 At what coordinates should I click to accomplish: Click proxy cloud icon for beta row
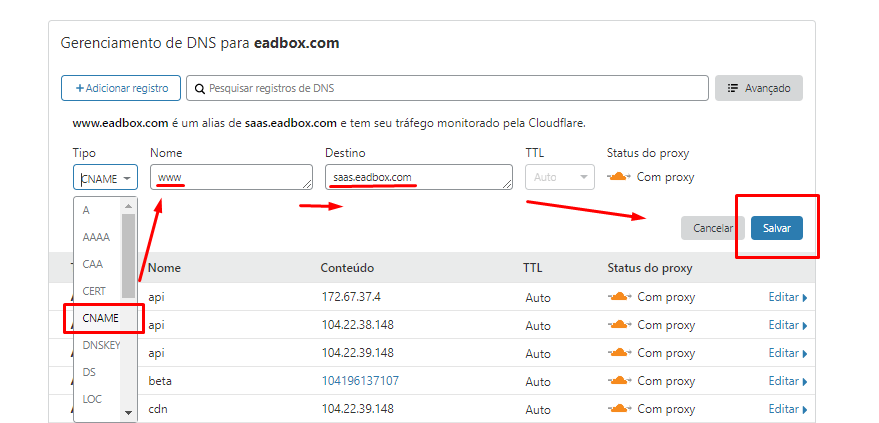coord(619,380)
